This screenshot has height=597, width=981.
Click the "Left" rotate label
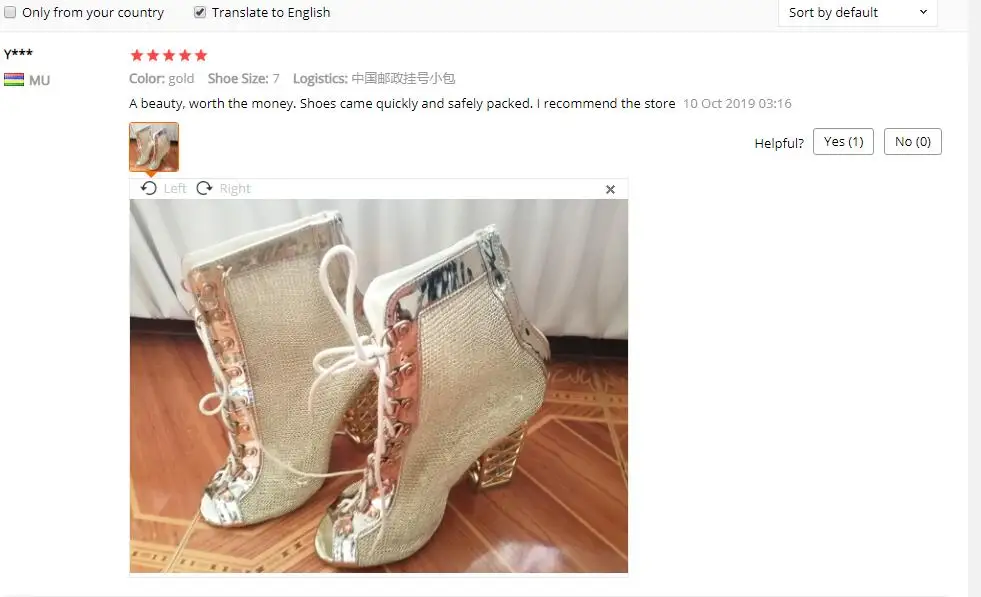175,188
